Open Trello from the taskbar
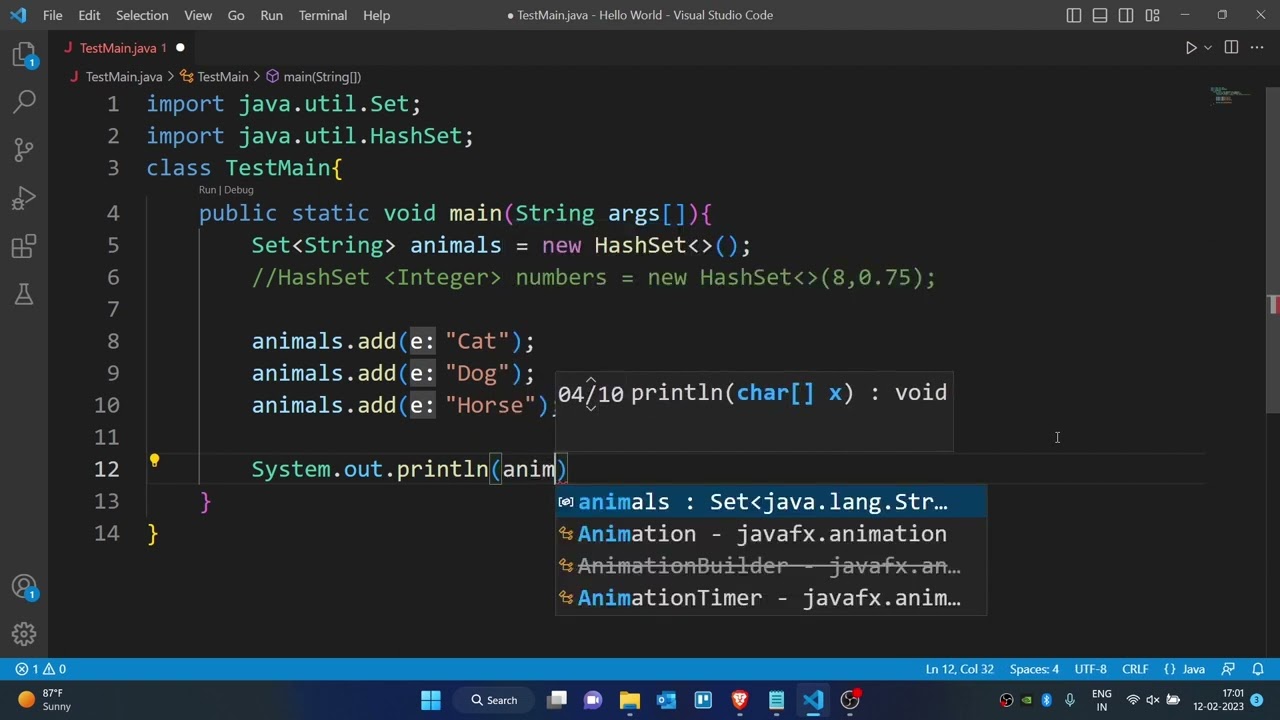 click(x=703, y=700)
